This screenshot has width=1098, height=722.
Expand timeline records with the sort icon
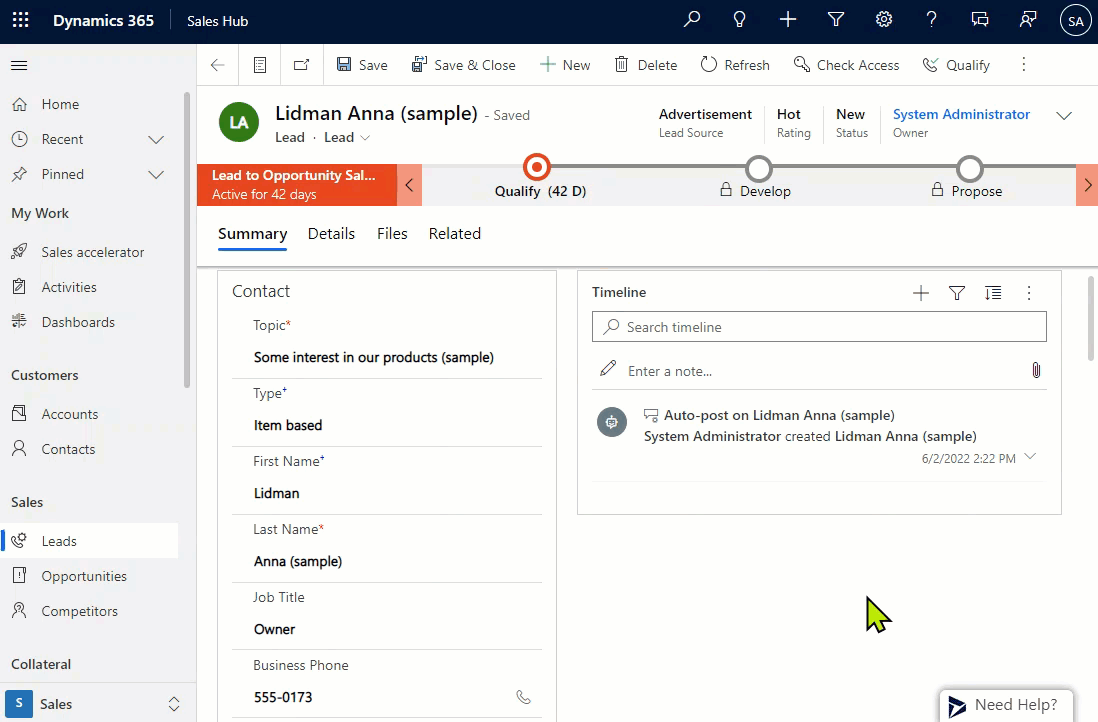(x=993, y=293)
